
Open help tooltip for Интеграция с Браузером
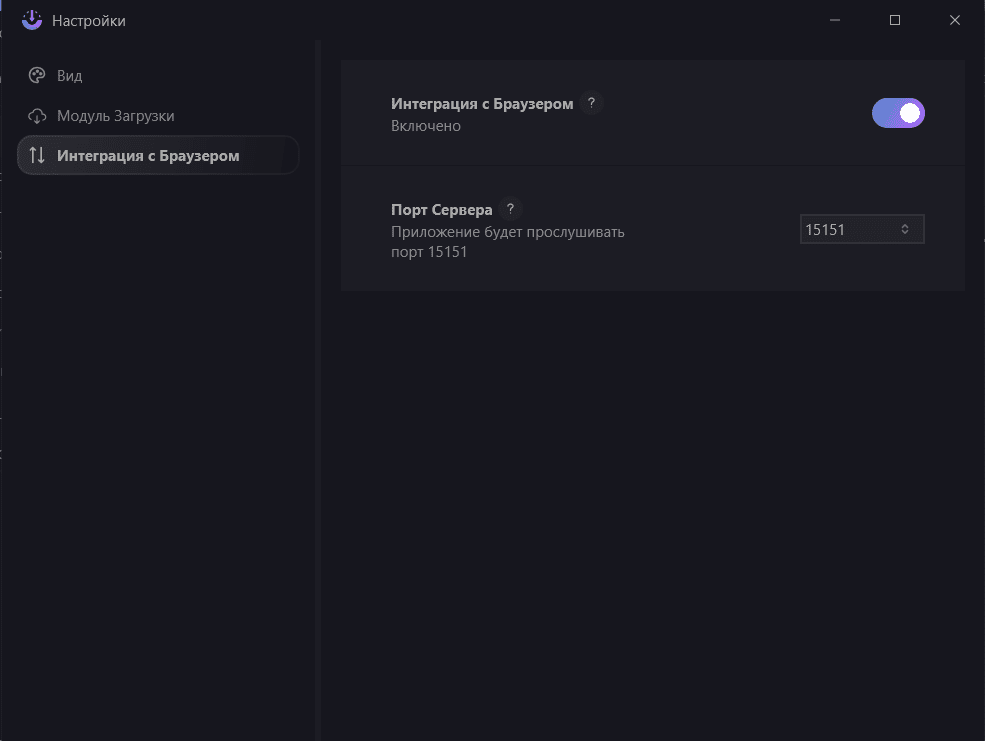(x=591, y=103)
